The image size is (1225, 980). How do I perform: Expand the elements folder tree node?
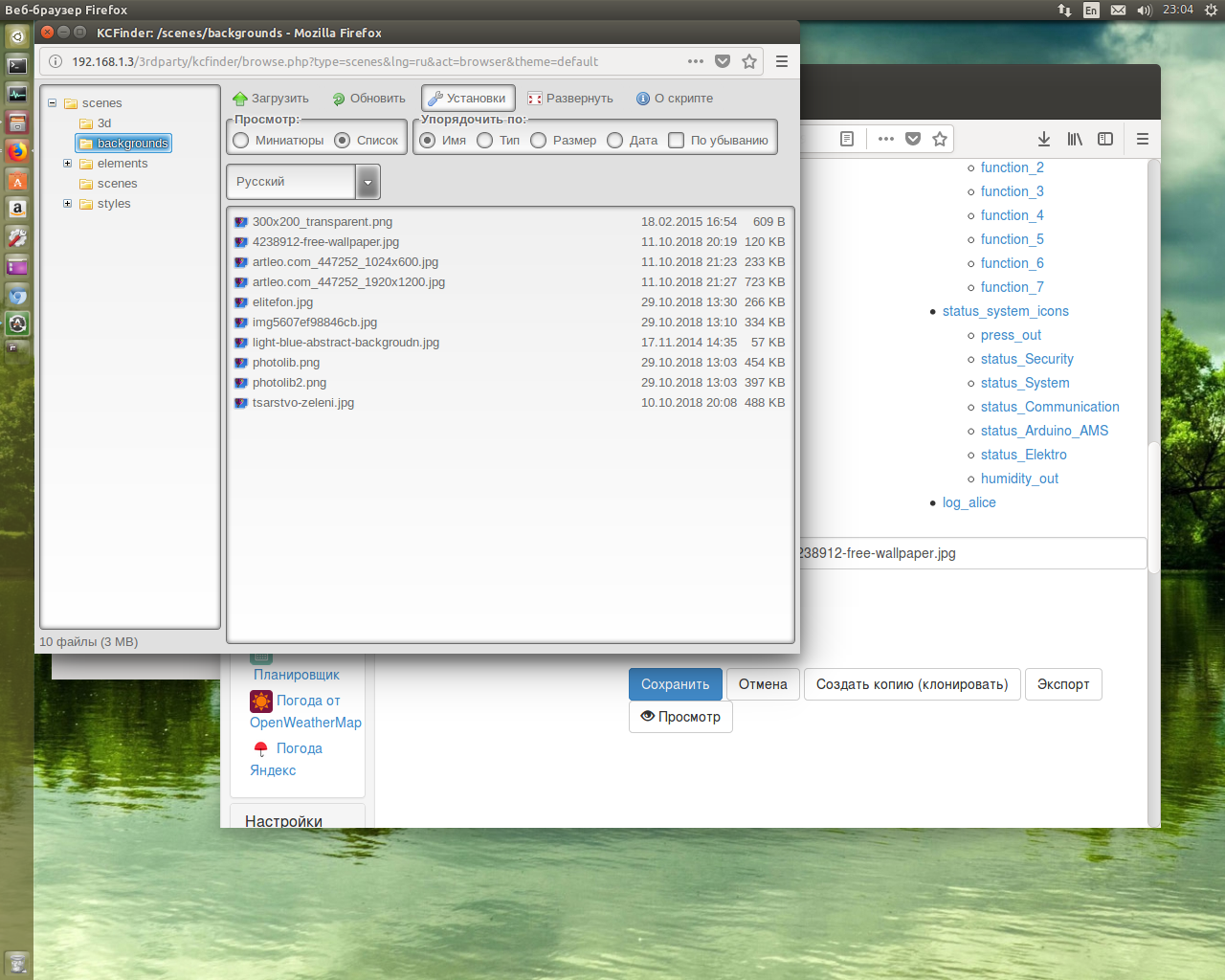[67, 164]
